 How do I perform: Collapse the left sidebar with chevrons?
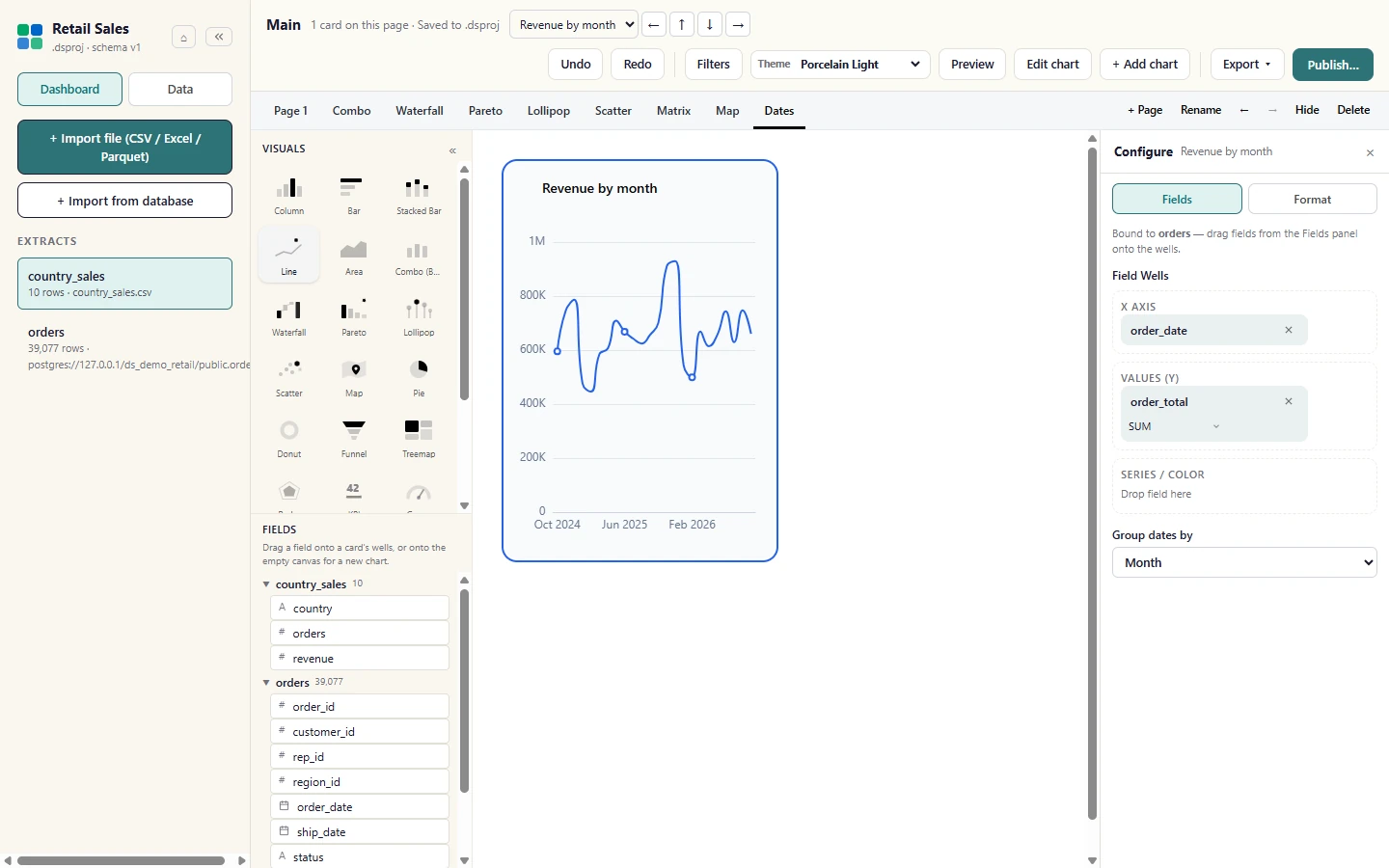pyautogui.click(x=219, y=37)
